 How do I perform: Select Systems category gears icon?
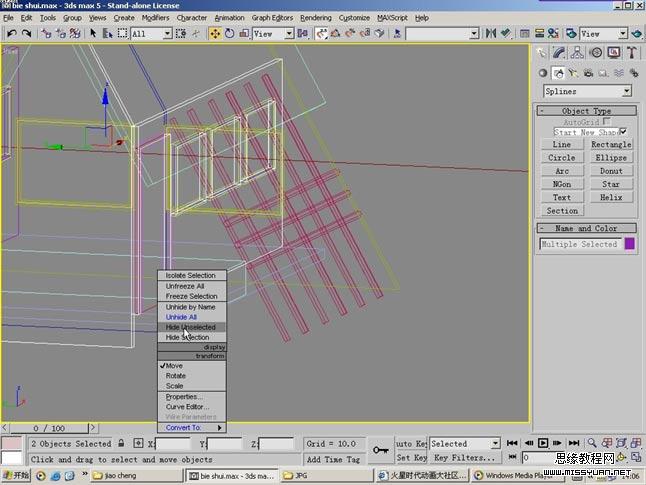point(634,73)
